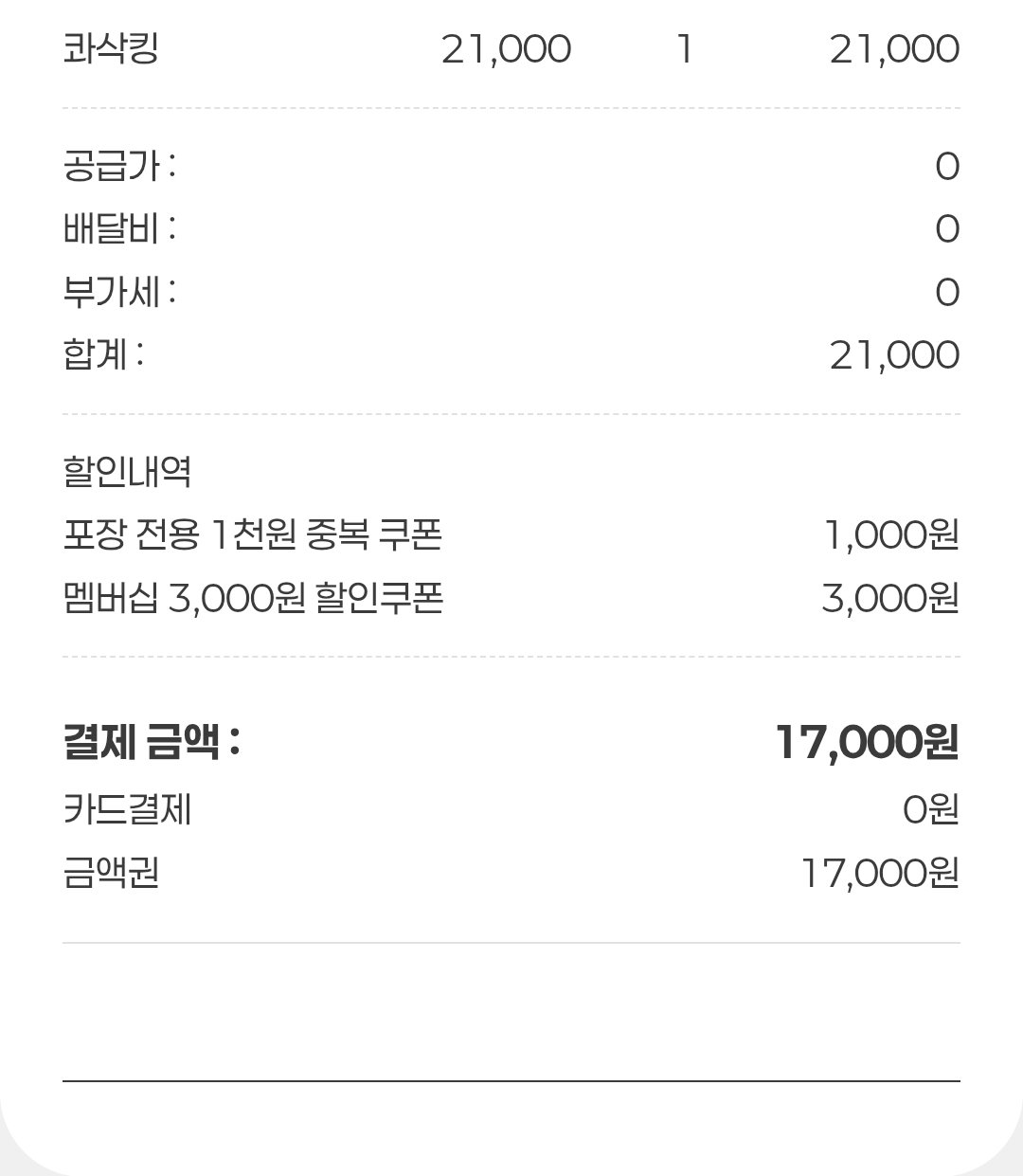This screenshot has height=1176, width=1023.
Task: Select the 부가세 label
Action: 118,291
